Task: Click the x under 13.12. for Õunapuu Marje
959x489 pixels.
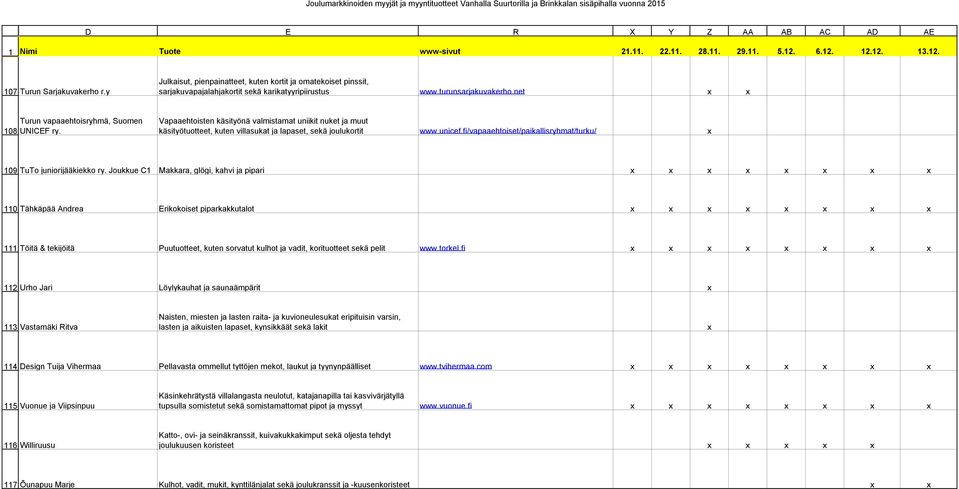Action: [x=928, y=485]
